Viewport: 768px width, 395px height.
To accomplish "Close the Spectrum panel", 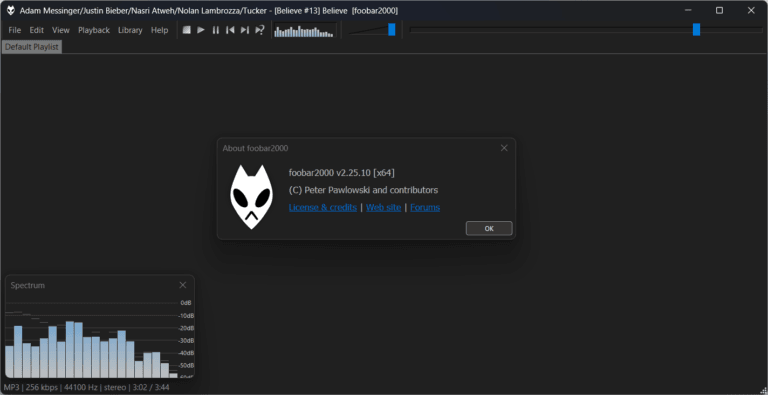I will point(183,285).
